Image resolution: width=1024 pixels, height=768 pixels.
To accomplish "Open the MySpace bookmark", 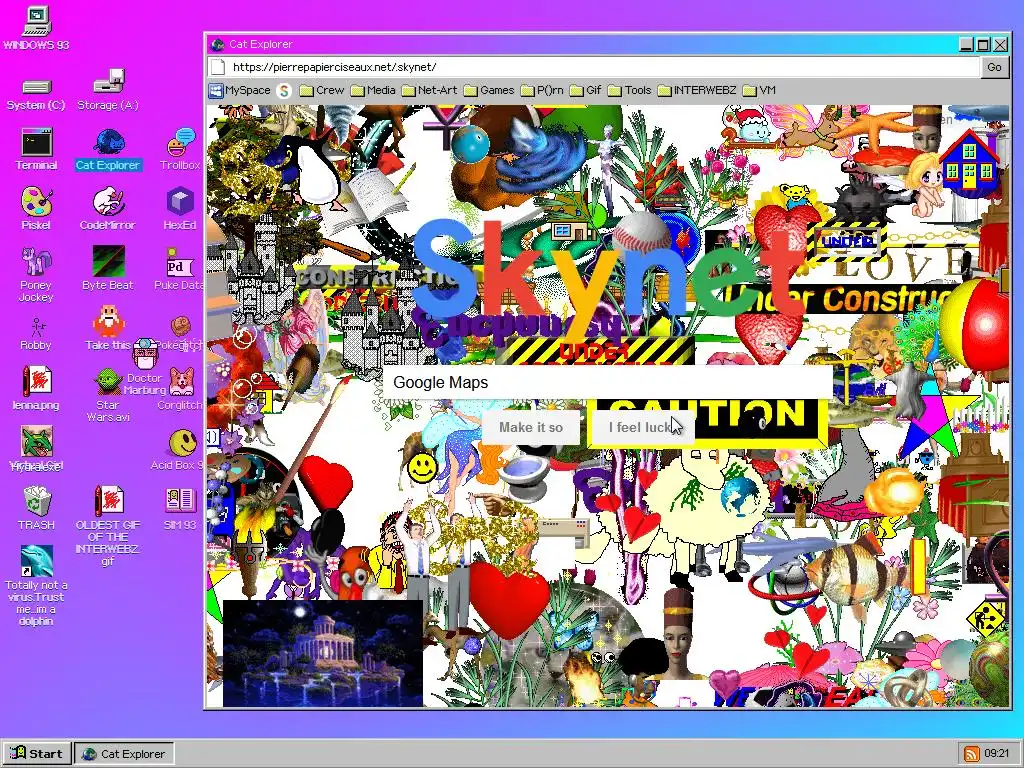I will coord(240,90).
